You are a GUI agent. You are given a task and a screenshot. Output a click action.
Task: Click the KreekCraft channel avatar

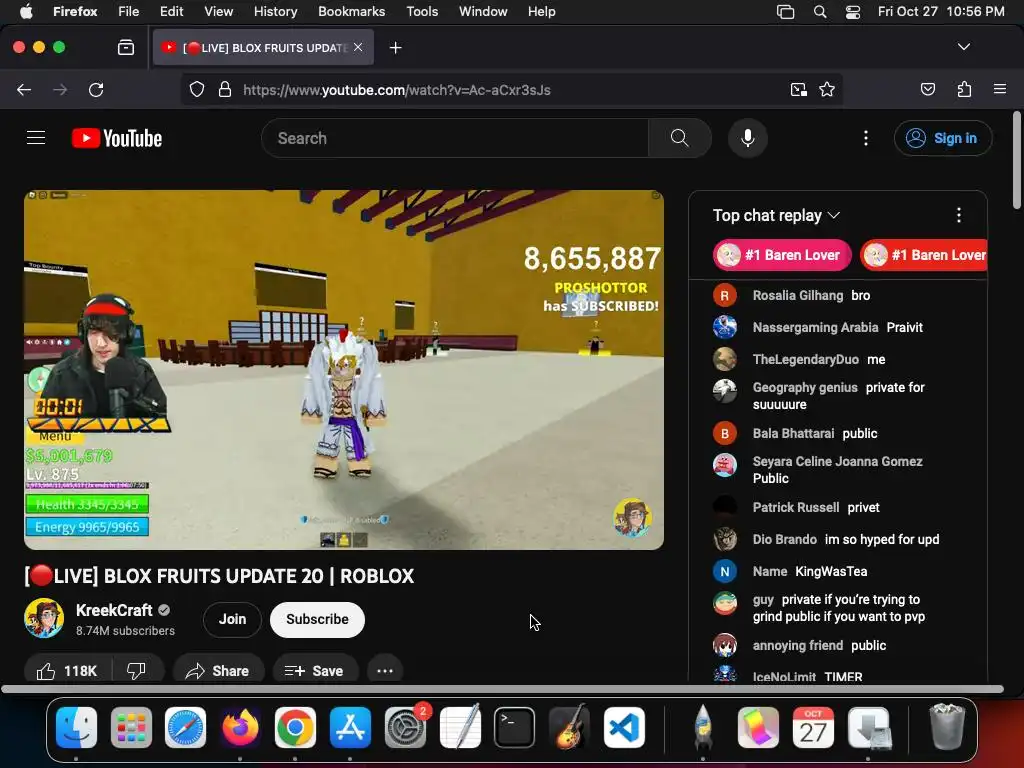click(44, 618)
